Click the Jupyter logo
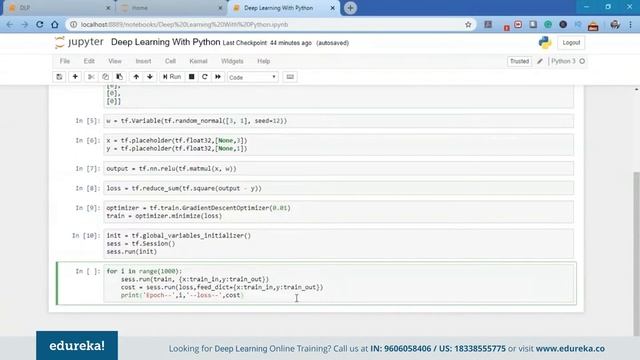The width and height of the screenshot is (640, 360). click(x=79, y=42)
